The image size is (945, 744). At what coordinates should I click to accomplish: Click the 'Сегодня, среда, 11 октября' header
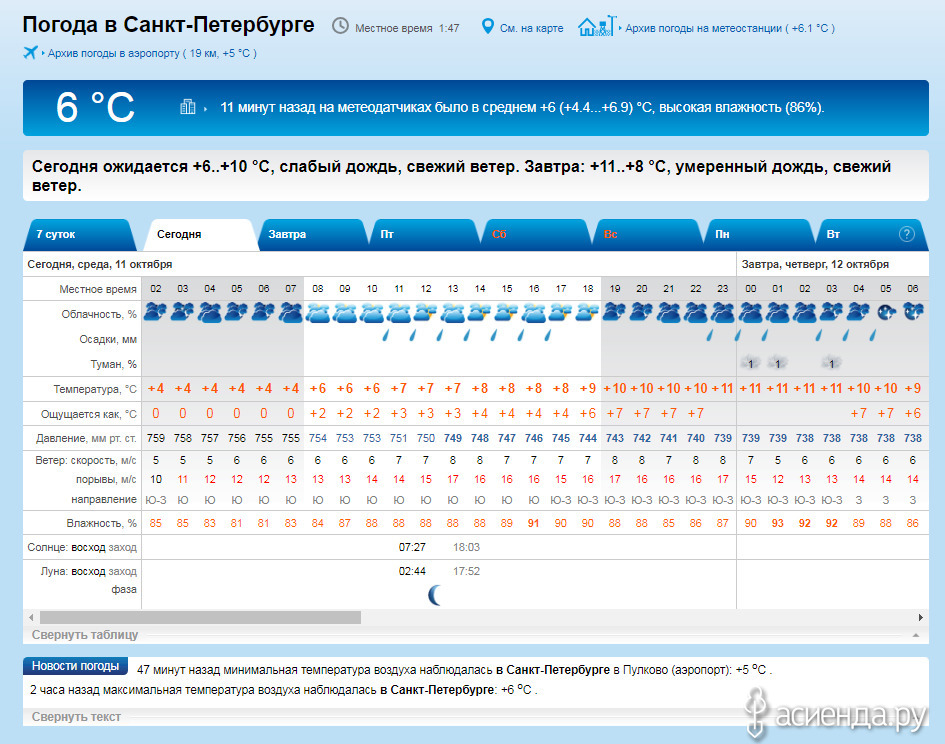pos(100,264)
